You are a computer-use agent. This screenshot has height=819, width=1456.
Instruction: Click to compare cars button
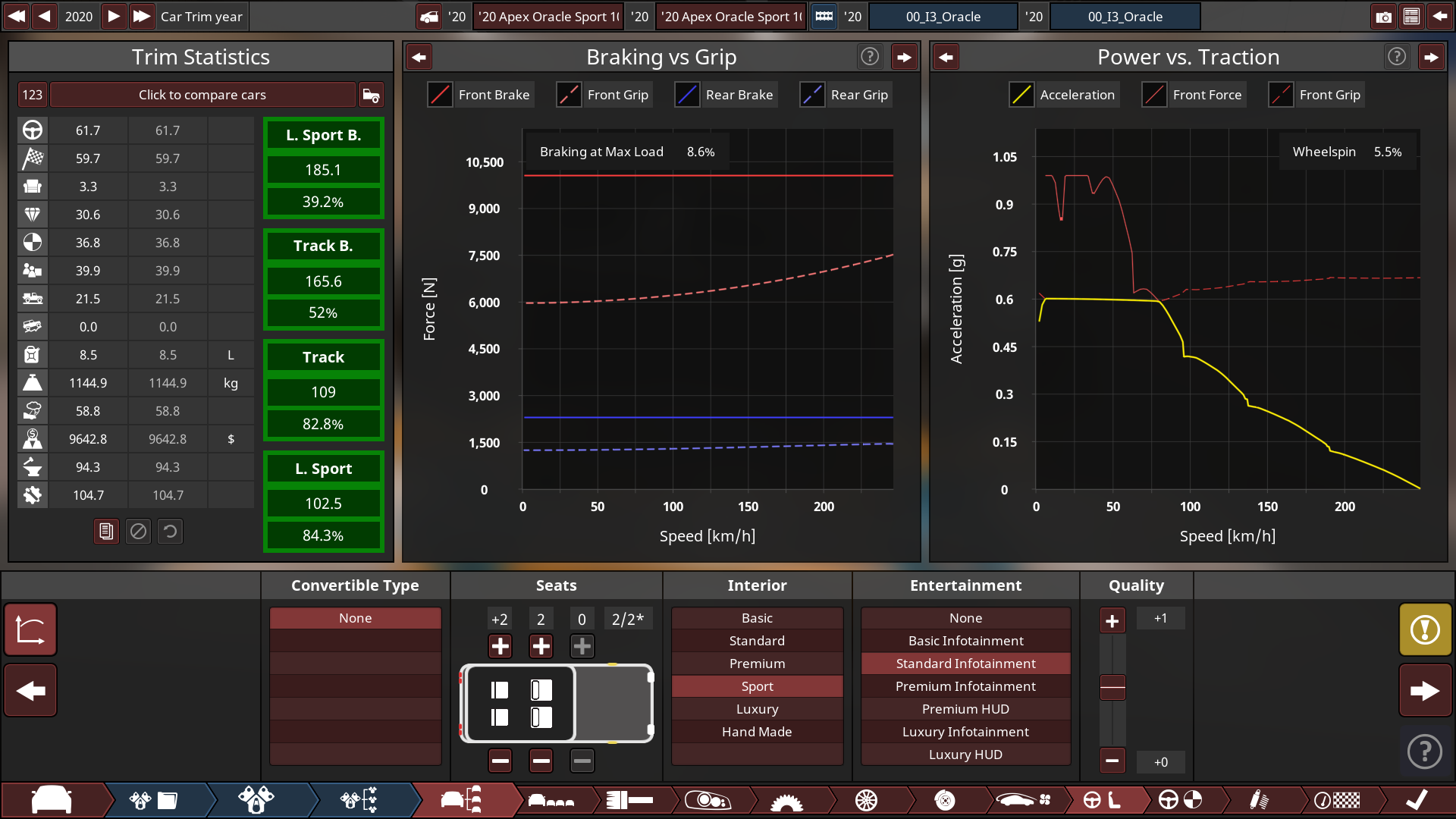point(202,95)
